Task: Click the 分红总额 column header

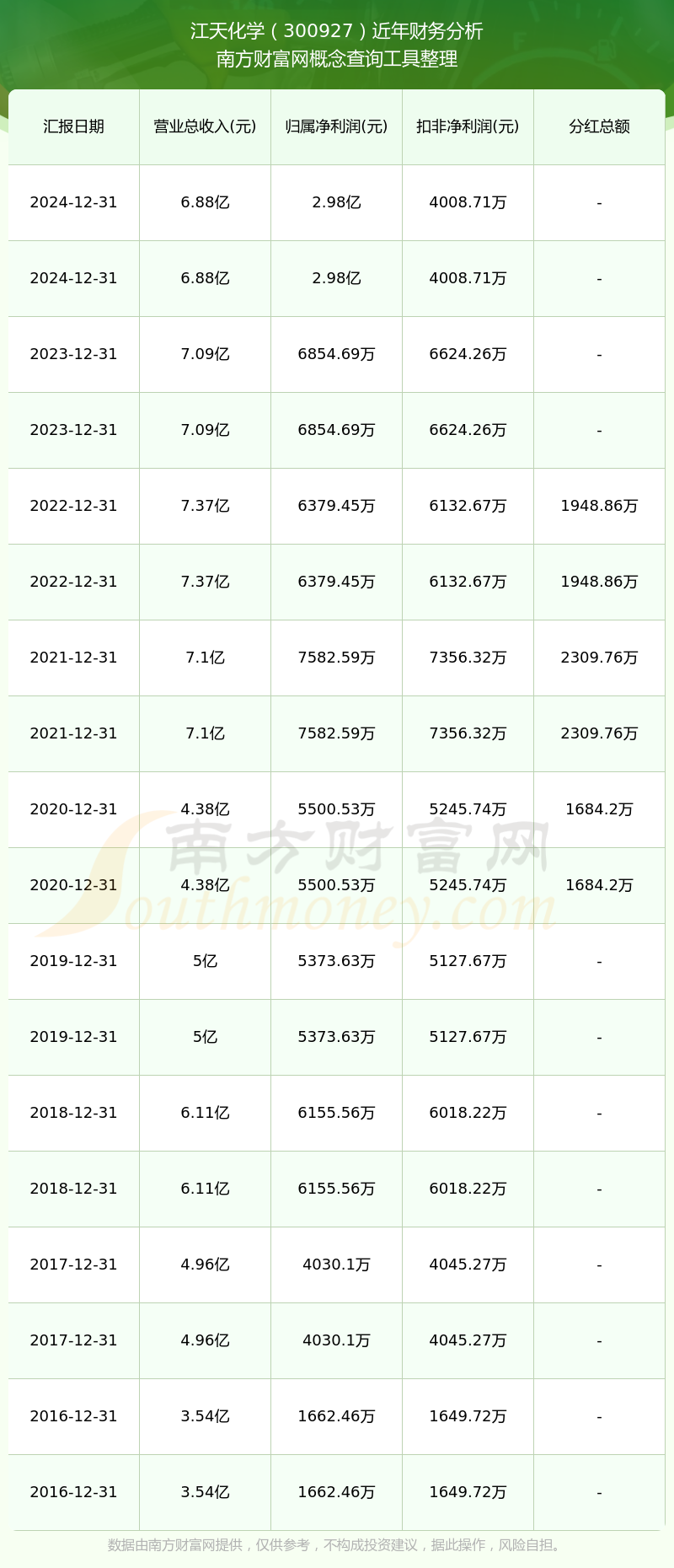Action: point(599,126)
